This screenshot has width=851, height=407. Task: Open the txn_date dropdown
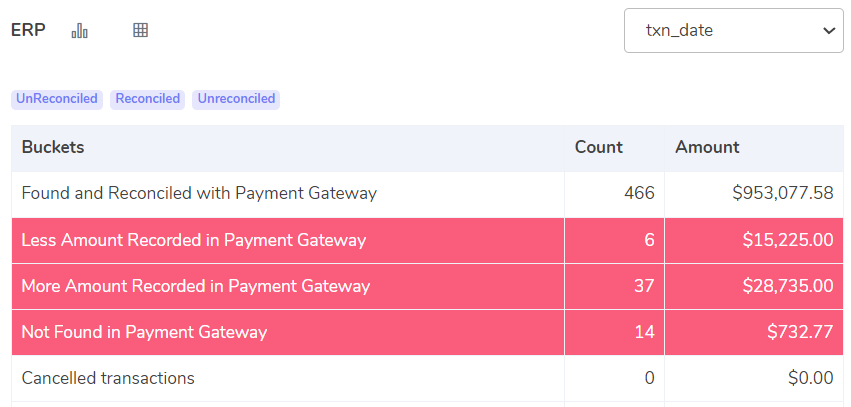point(733,31)
